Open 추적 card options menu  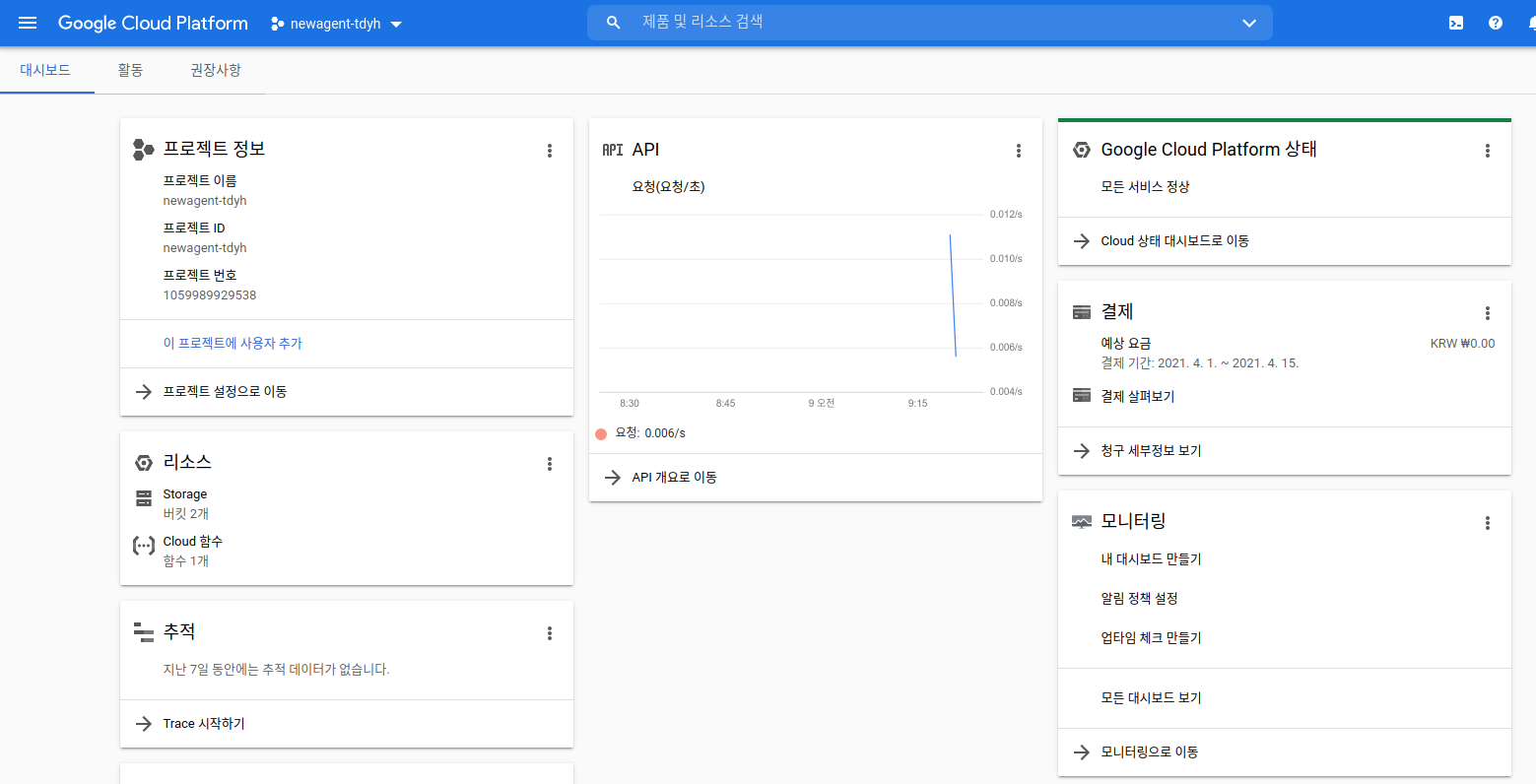click(550, 633)
